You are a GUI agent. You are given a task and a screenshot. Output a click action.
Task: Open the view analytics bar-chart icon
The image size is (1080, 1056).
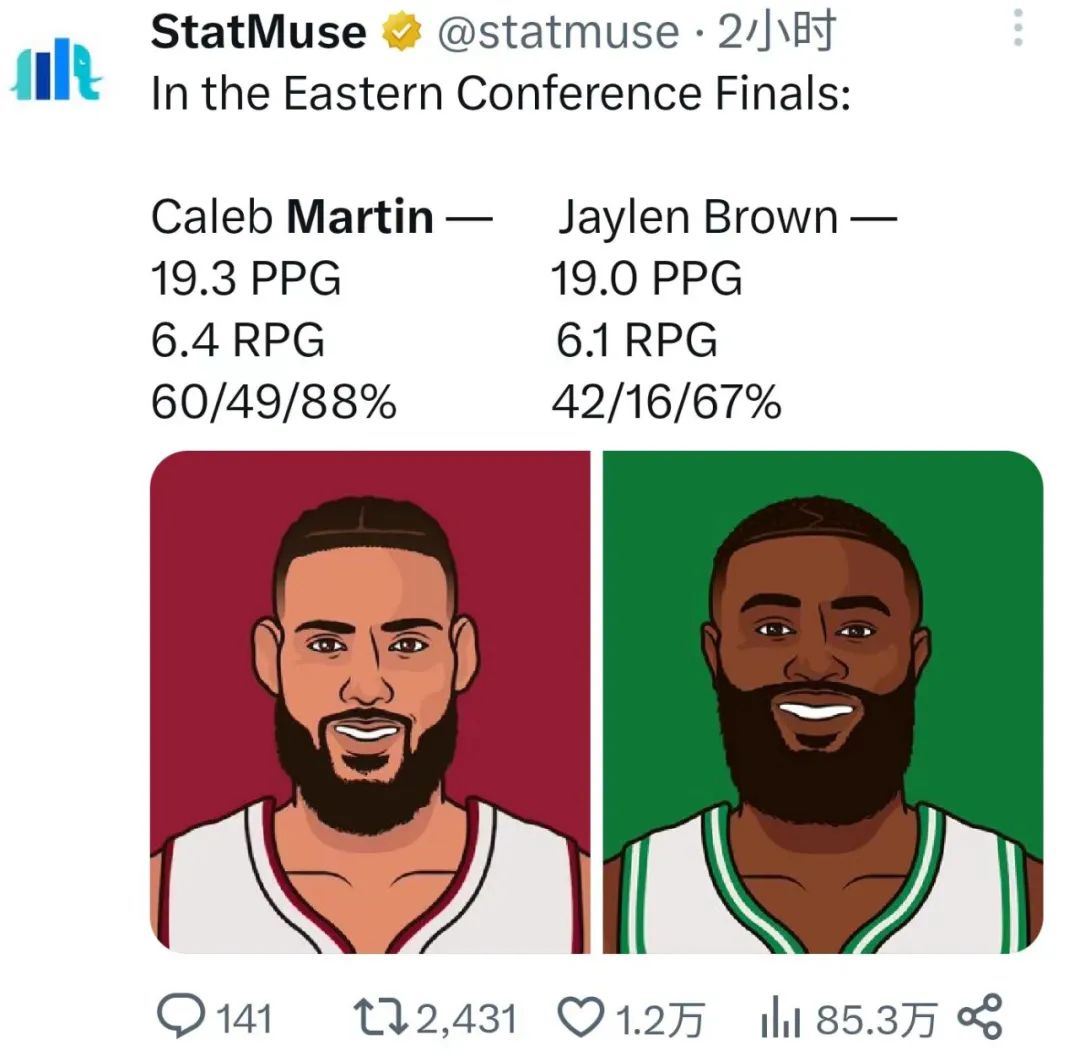point(781,1018)
